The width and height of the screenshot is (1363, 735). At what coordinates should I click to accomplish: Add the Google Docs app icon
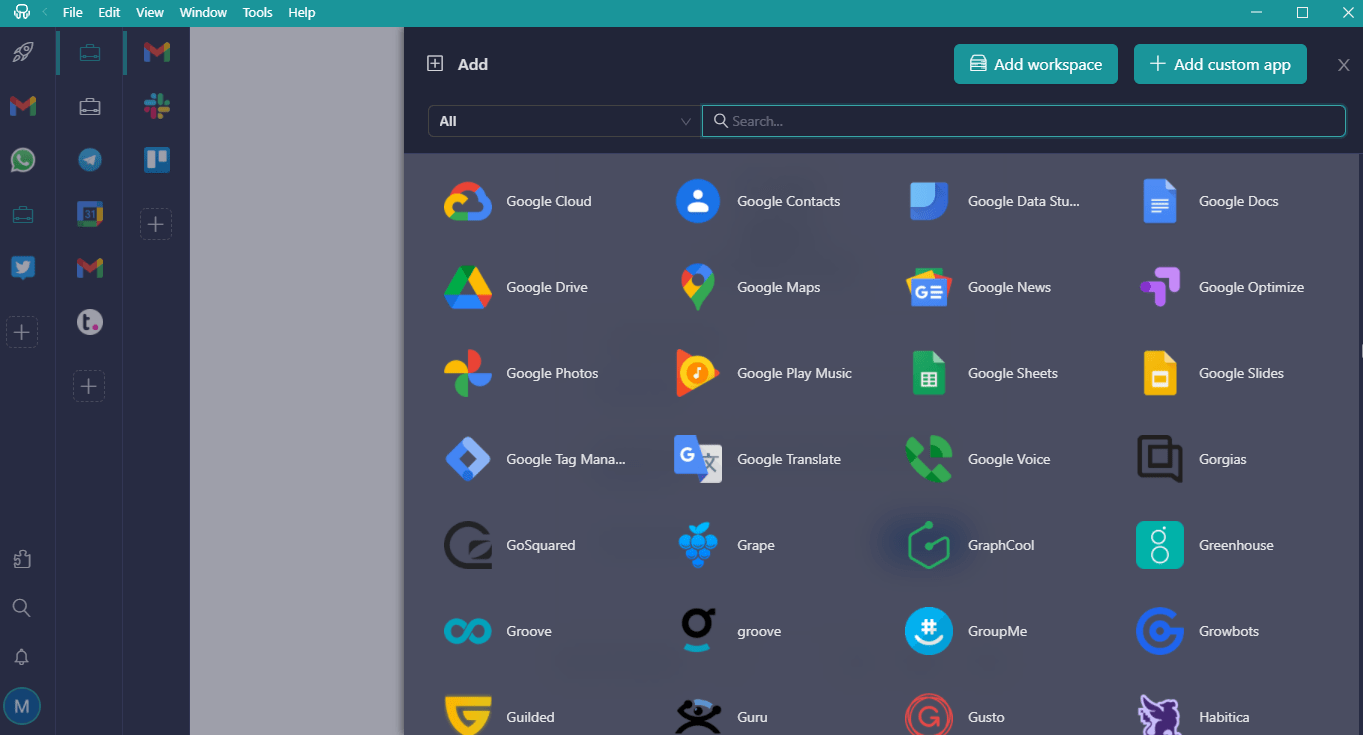1160,201
